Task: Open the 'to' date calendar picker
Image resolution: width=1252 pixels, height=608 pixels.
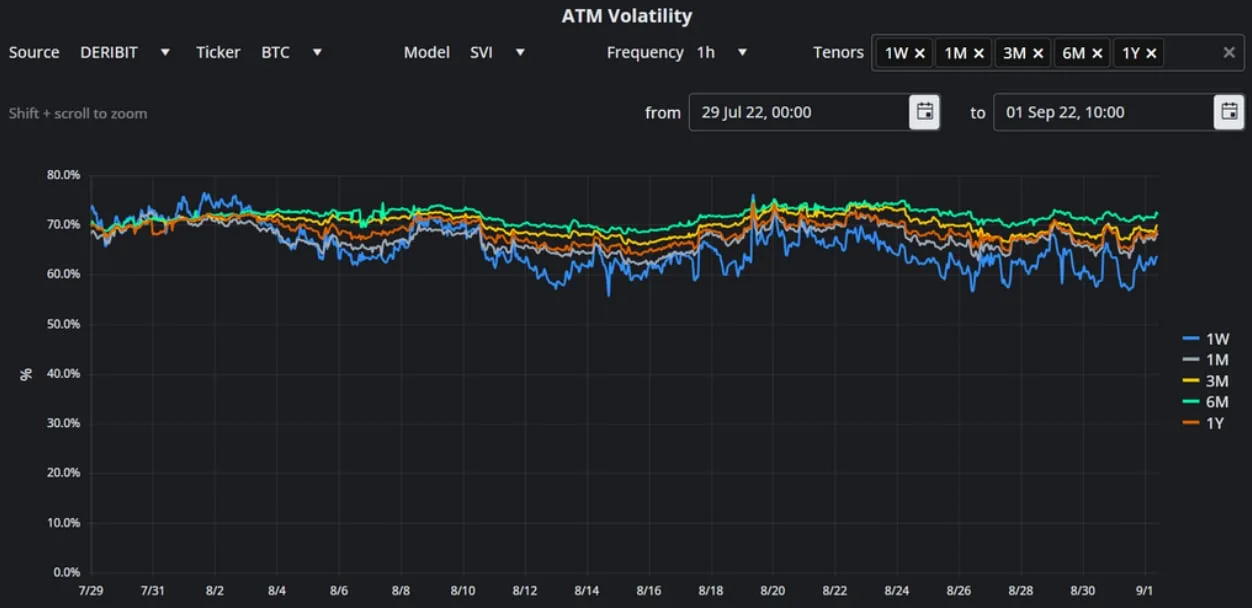Action: (x=1229, y=112)
